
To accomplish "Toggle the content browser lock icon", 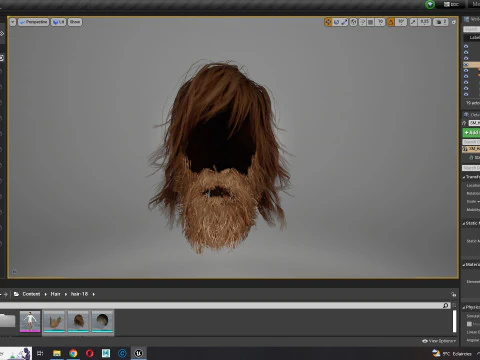I will click(x=454, y=294).
